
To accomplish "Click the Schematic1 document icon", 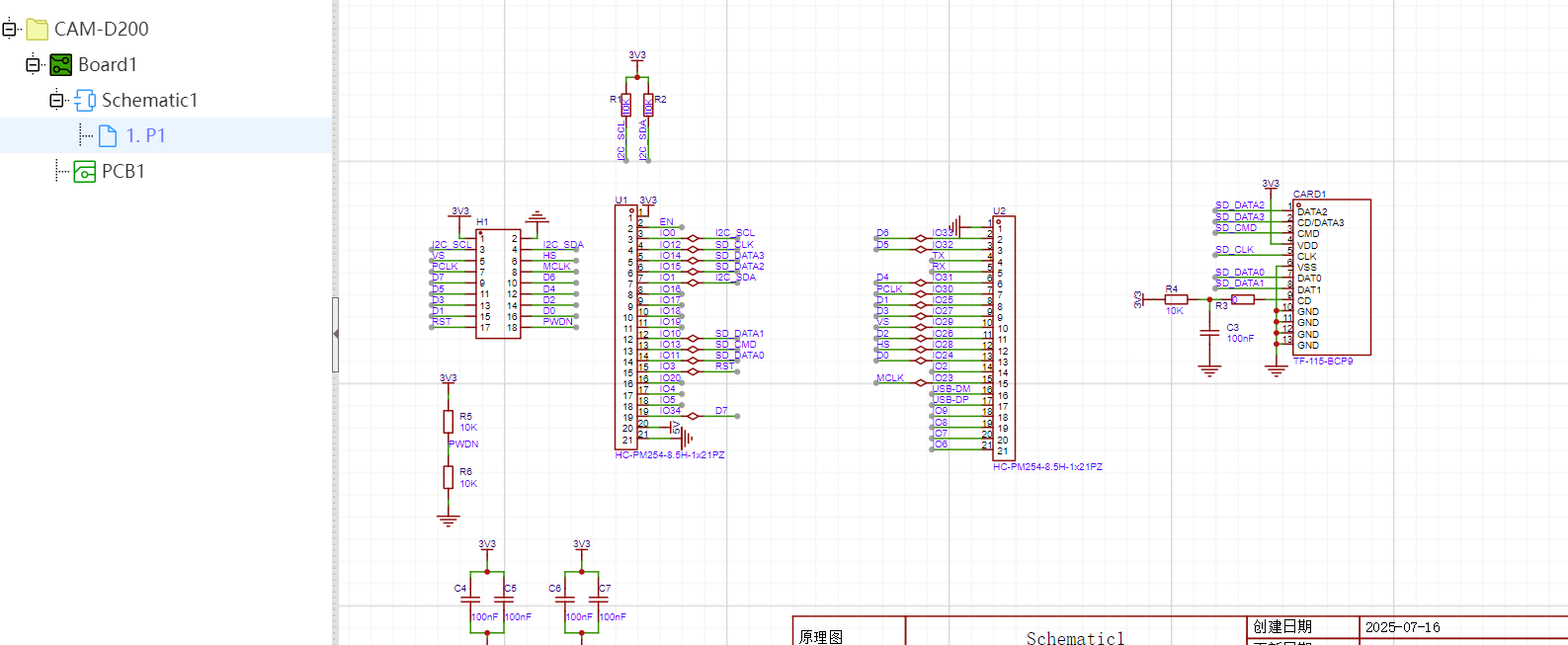I will (85, 101).
